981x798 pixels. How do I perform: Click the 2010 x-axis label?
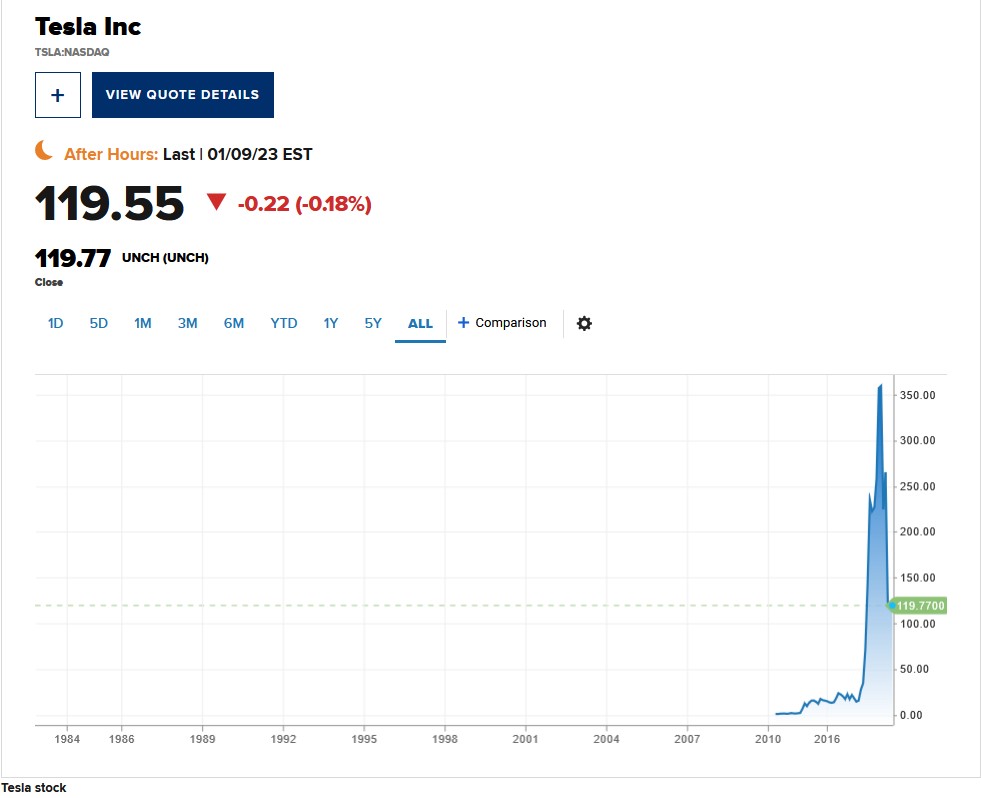tap(768, 739)
